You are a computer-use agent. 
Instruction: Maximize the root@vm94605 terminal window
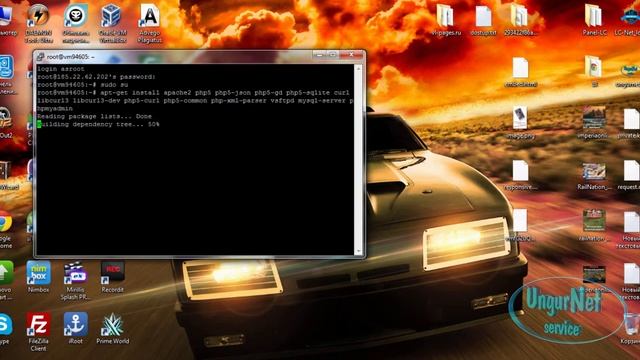332,54
